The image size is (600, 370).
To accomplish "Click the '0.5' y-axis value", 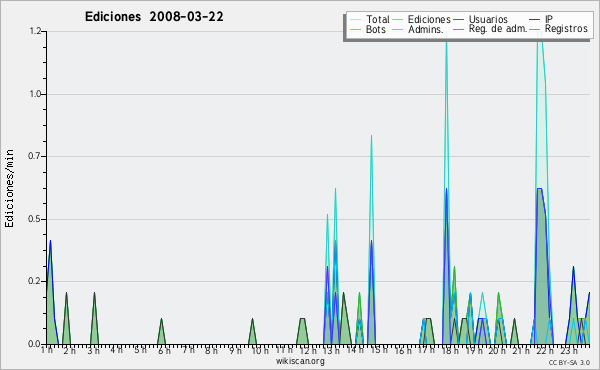I will (34, 219).
